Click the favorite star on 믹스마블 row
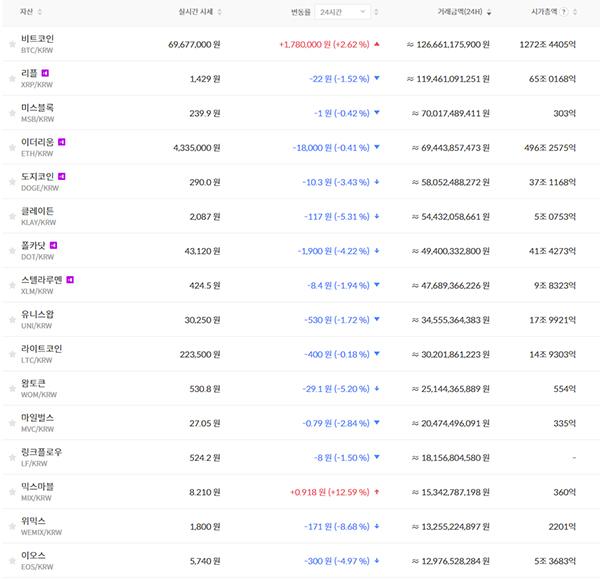600x579 pixels. pyautogui.click(x=11, y=493)
